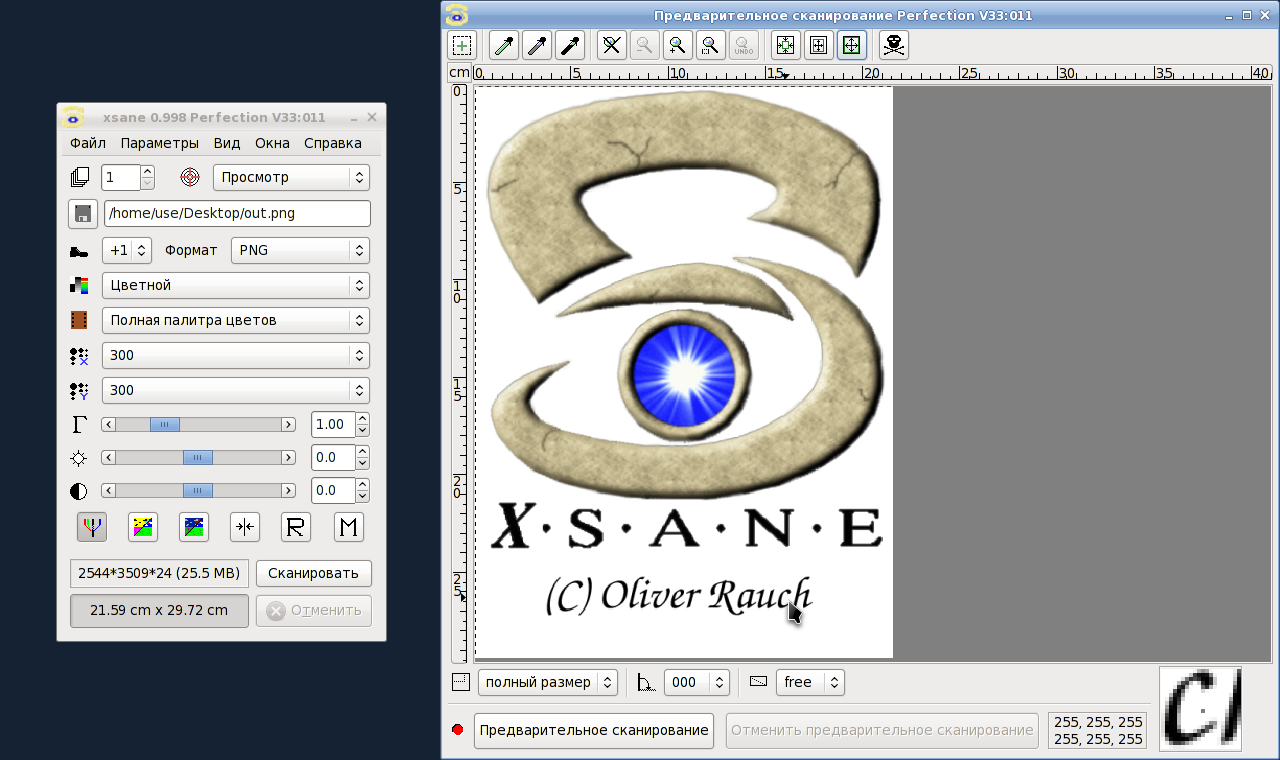This screenshot has width=1280, height=760.
Task: Click the unzoom crossed magnifier icon
Action: coord(612,45)
